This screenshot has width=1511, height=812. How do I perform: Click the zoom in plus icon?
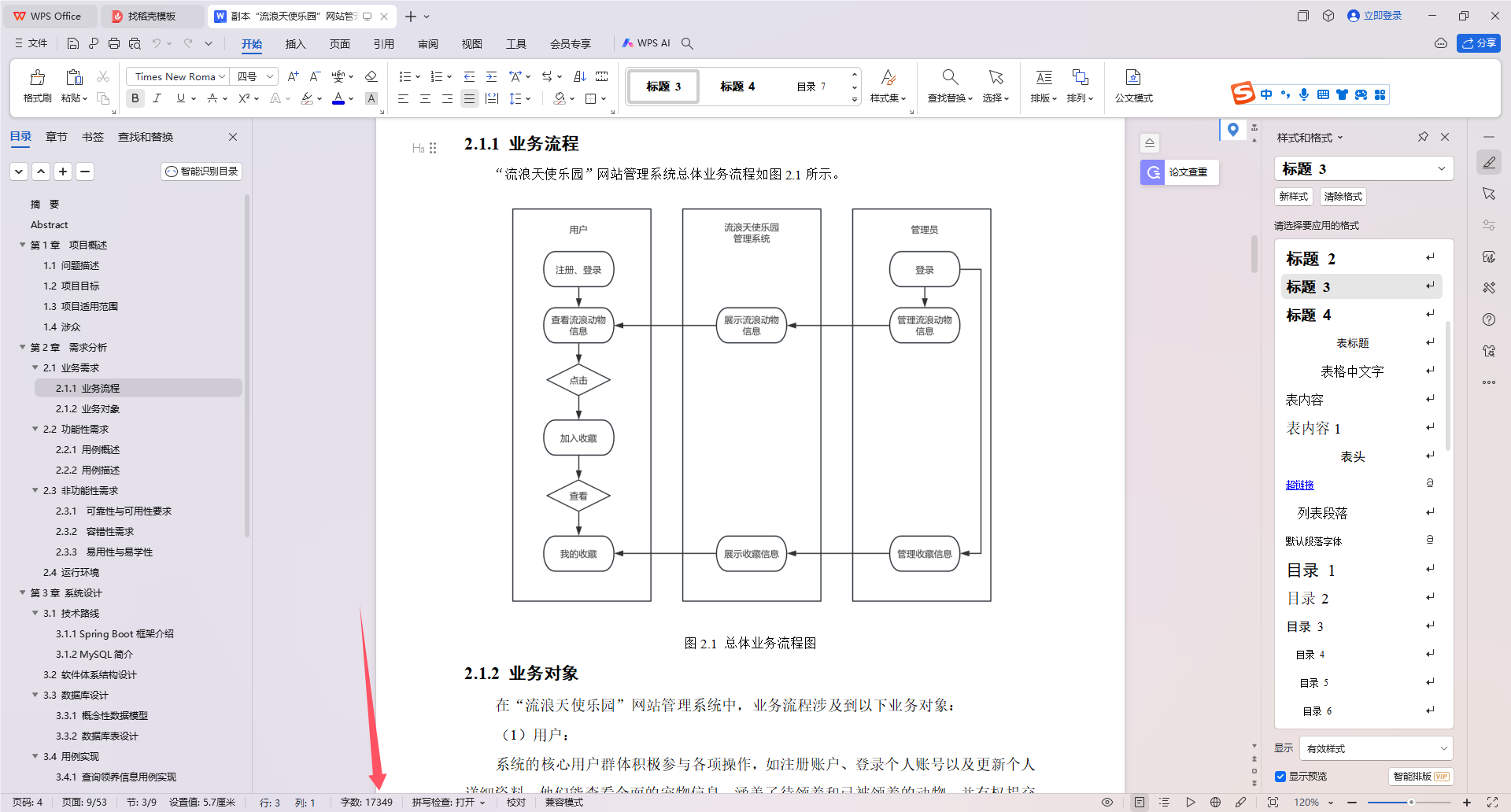[x=1467, y=803]
